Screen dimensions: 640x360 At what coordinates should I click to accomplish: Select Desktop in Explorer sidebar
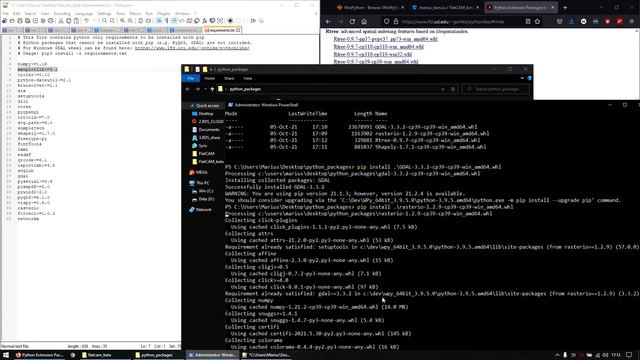(206, 113)
